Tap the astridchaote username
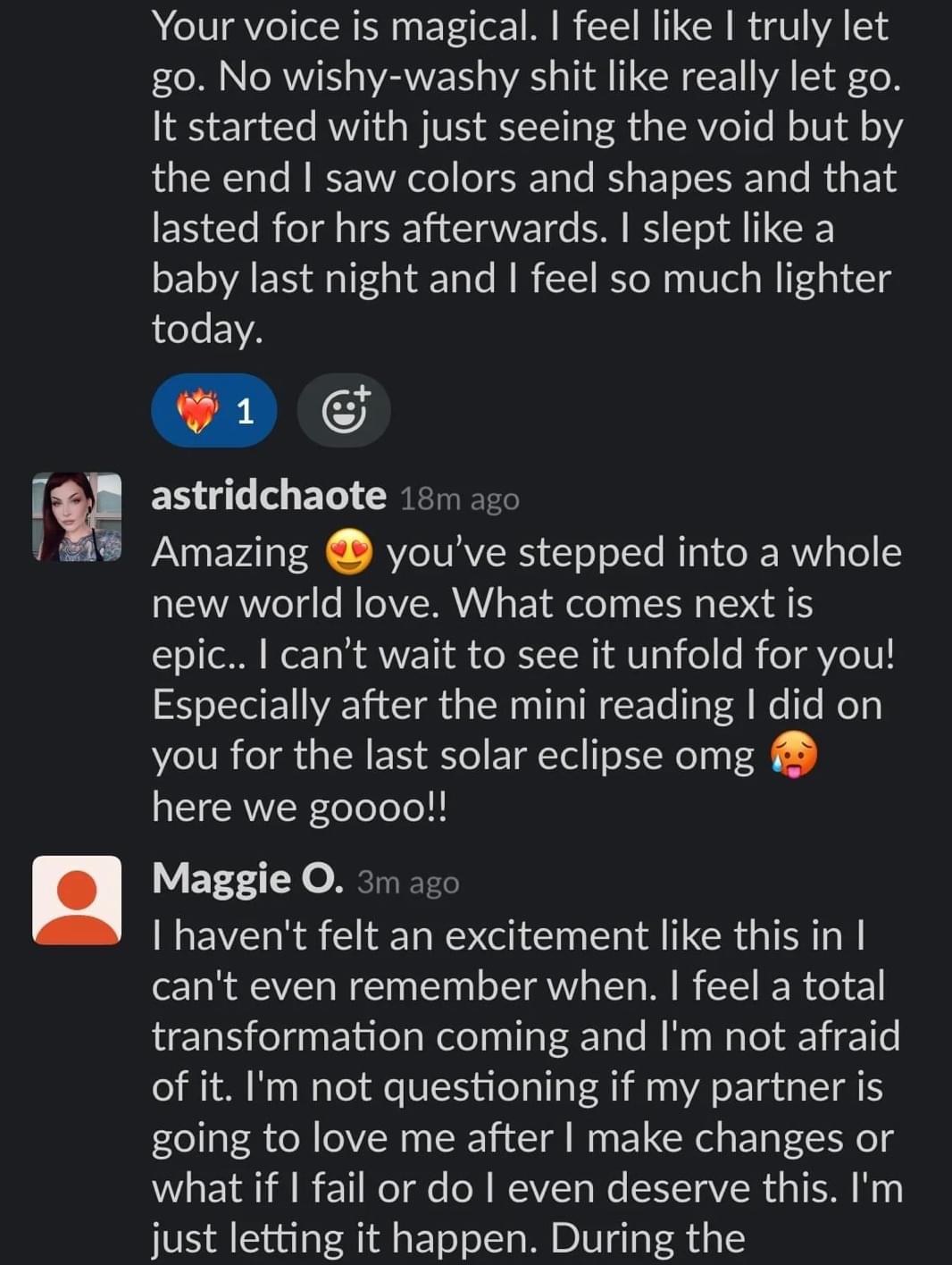The image size is (952, 1265). [x=269, y=496]
